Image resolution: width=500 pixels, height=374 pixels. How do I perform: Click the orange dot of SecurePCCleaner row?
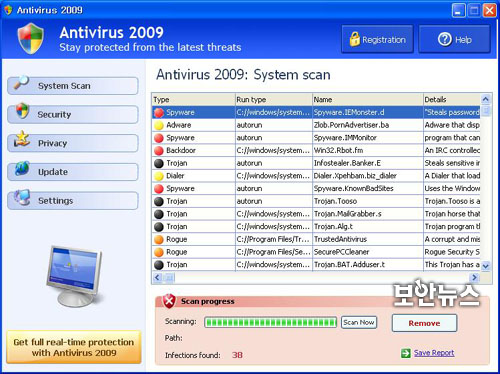159,252
